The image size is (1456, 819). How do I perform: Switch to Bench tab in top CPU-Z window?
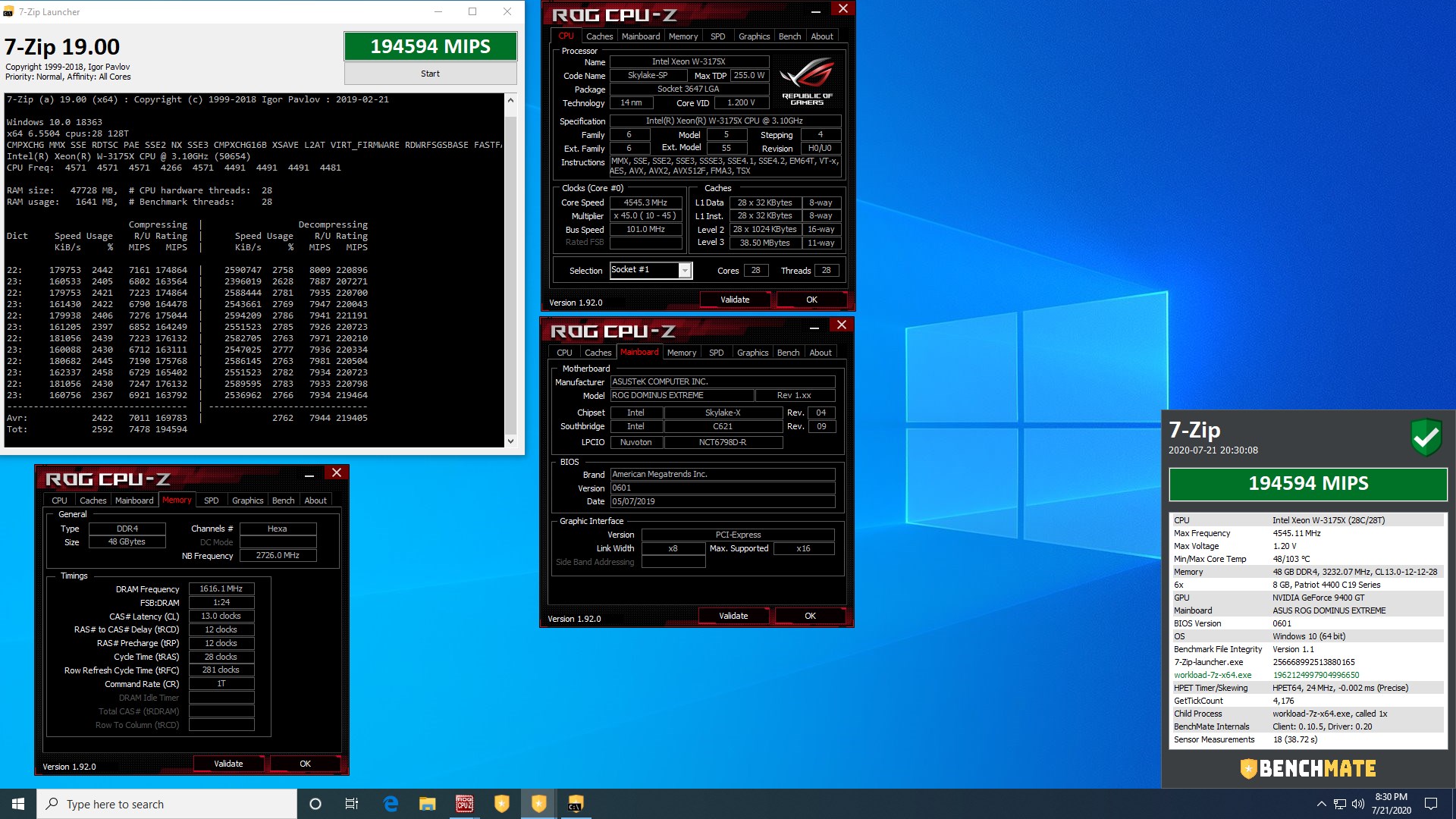[x=789, y=36]
